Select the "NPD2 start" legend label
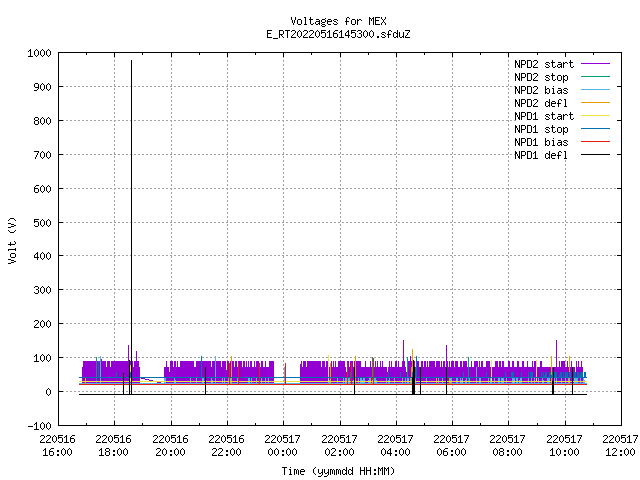The width and height of the screenshot is (640, 480). point(544,64)
